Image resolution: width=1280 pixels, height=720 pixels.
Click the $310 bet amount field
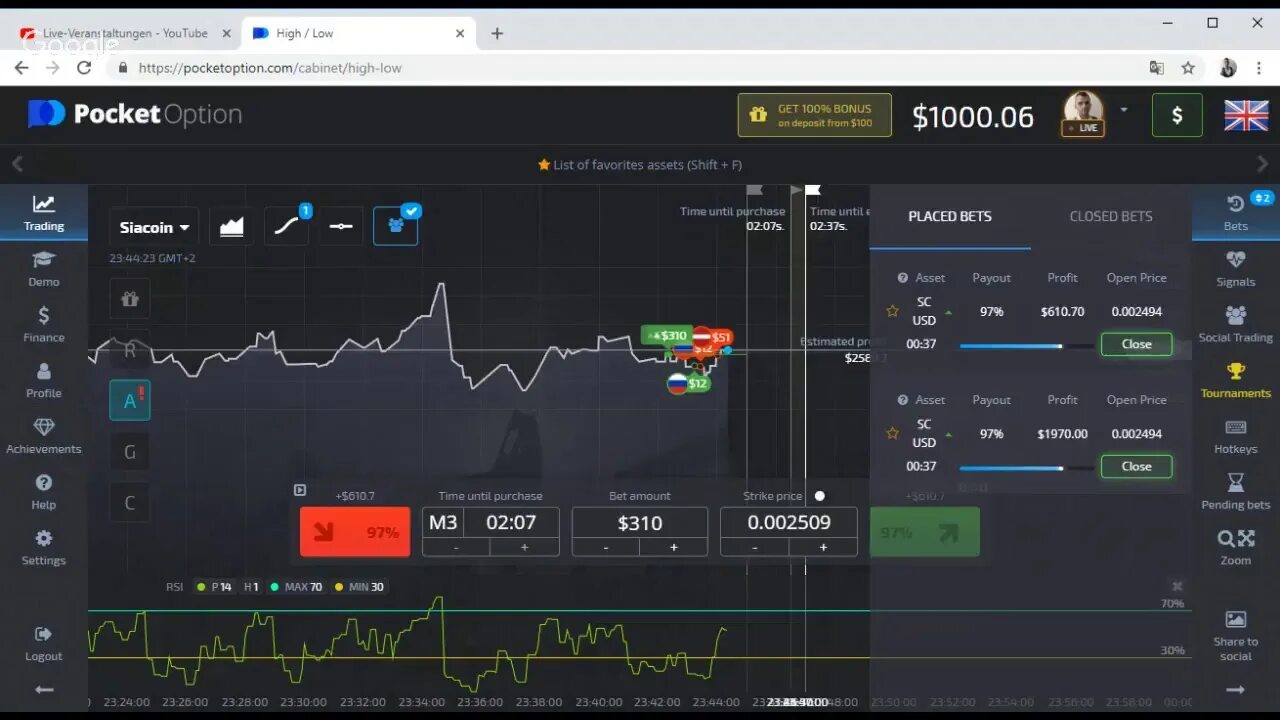tap(639, 521)
